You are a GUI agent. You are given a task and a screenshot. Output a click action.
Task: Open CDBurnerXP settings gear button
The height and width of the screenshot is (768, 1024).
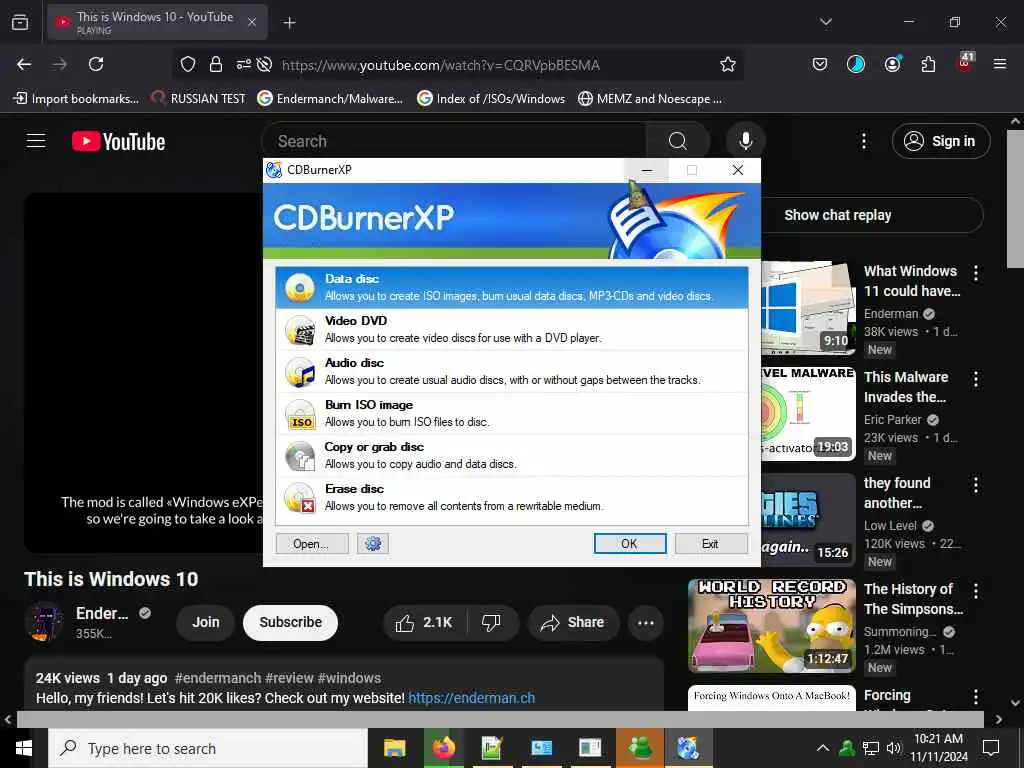coord(373,543)
